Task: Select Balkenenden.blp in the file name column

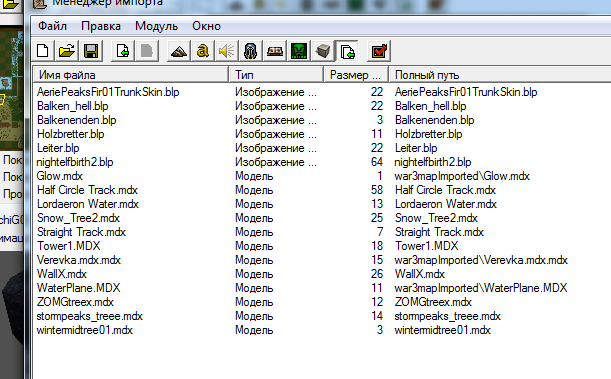Action: (77, 120)
